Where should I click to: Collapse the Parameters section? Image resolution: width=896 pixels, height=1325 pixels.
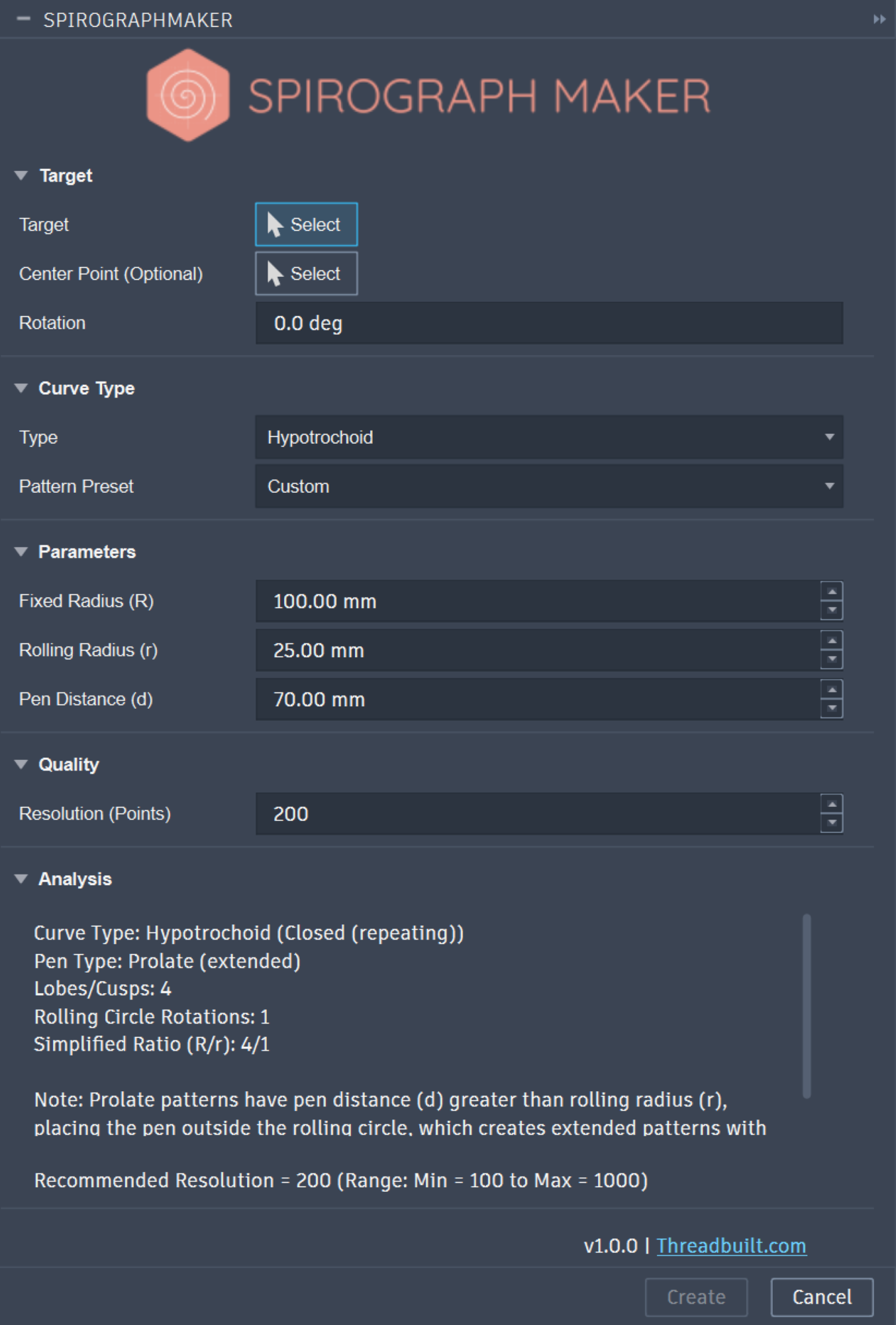coord(21,552)
